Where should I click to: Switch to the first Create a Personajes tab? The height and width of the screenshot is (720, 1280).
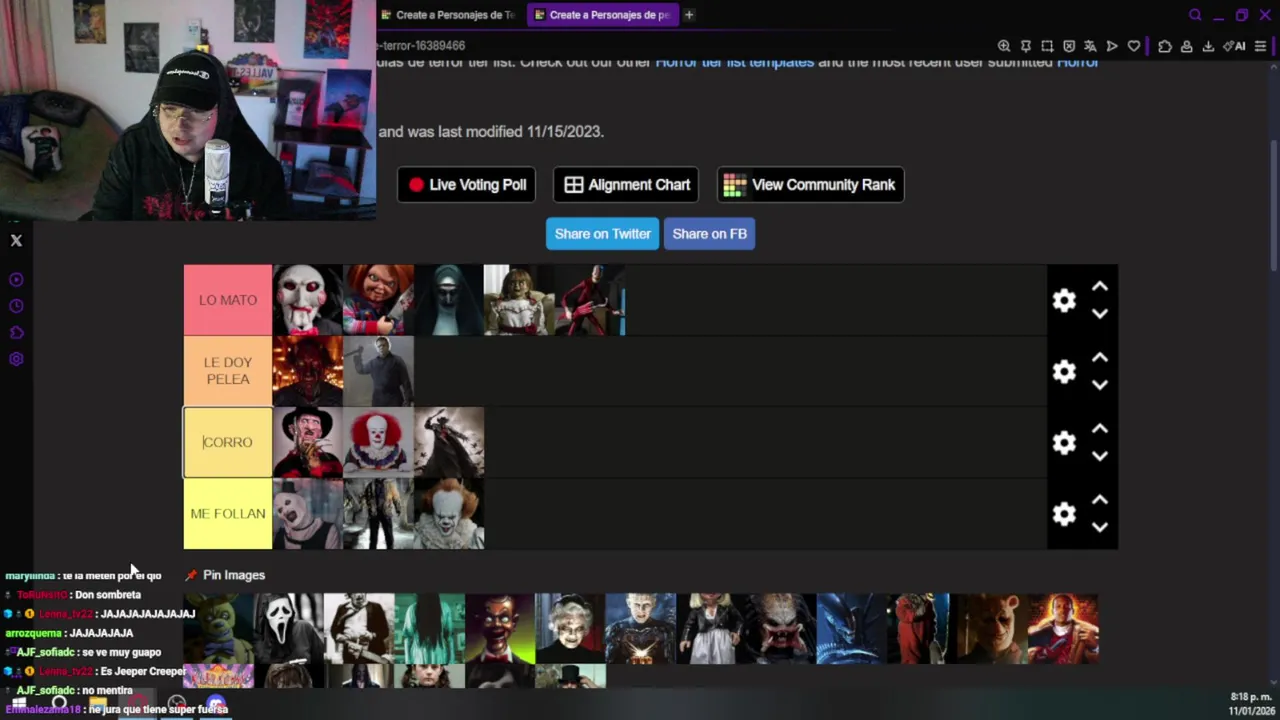pos(447,15)
